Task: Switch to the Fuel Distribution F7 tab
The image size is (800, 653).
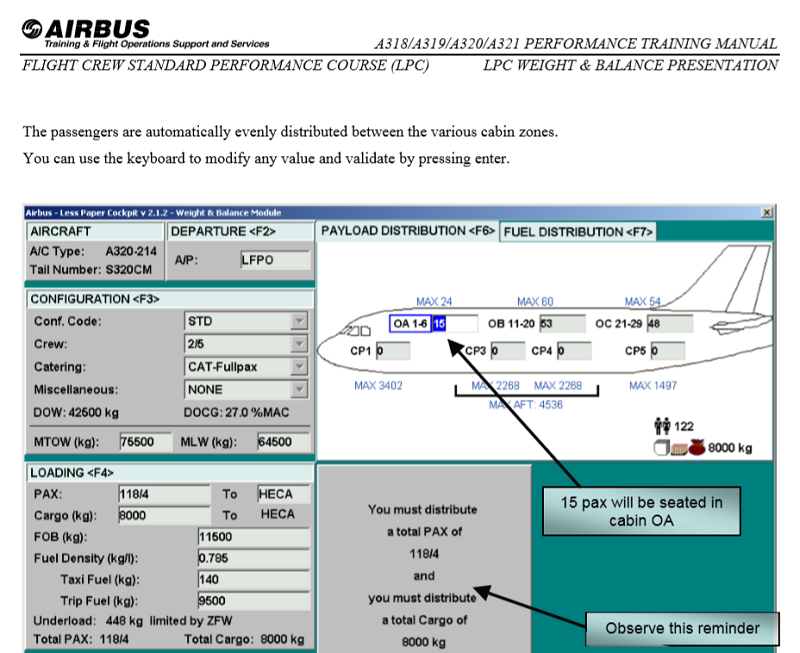Action: click(x=578, y=232)
